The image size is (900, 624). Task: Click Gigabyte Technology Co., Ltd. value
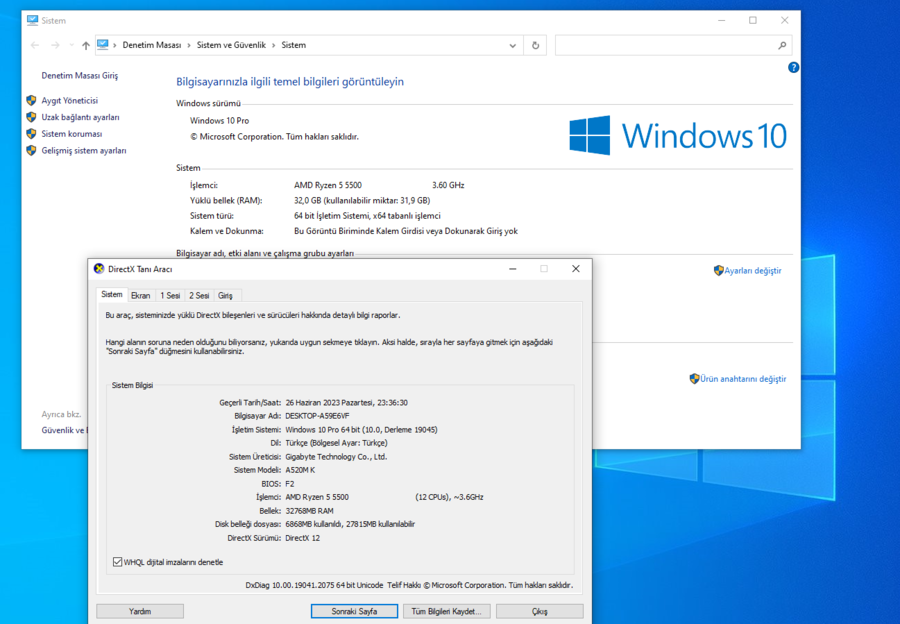coord(336,457)
